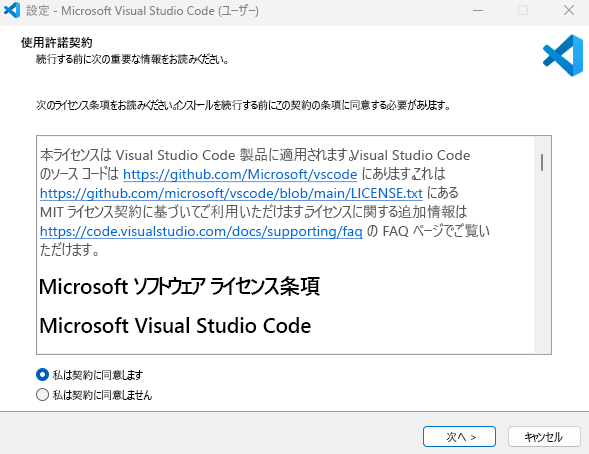Viewport: 589px width, 454px height.
Task: Close the setup window
Action: point(569,11)
